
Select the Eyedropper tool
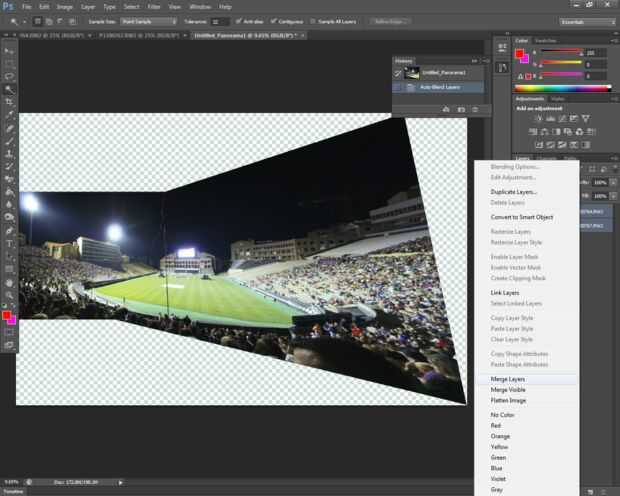coord(9,115)
